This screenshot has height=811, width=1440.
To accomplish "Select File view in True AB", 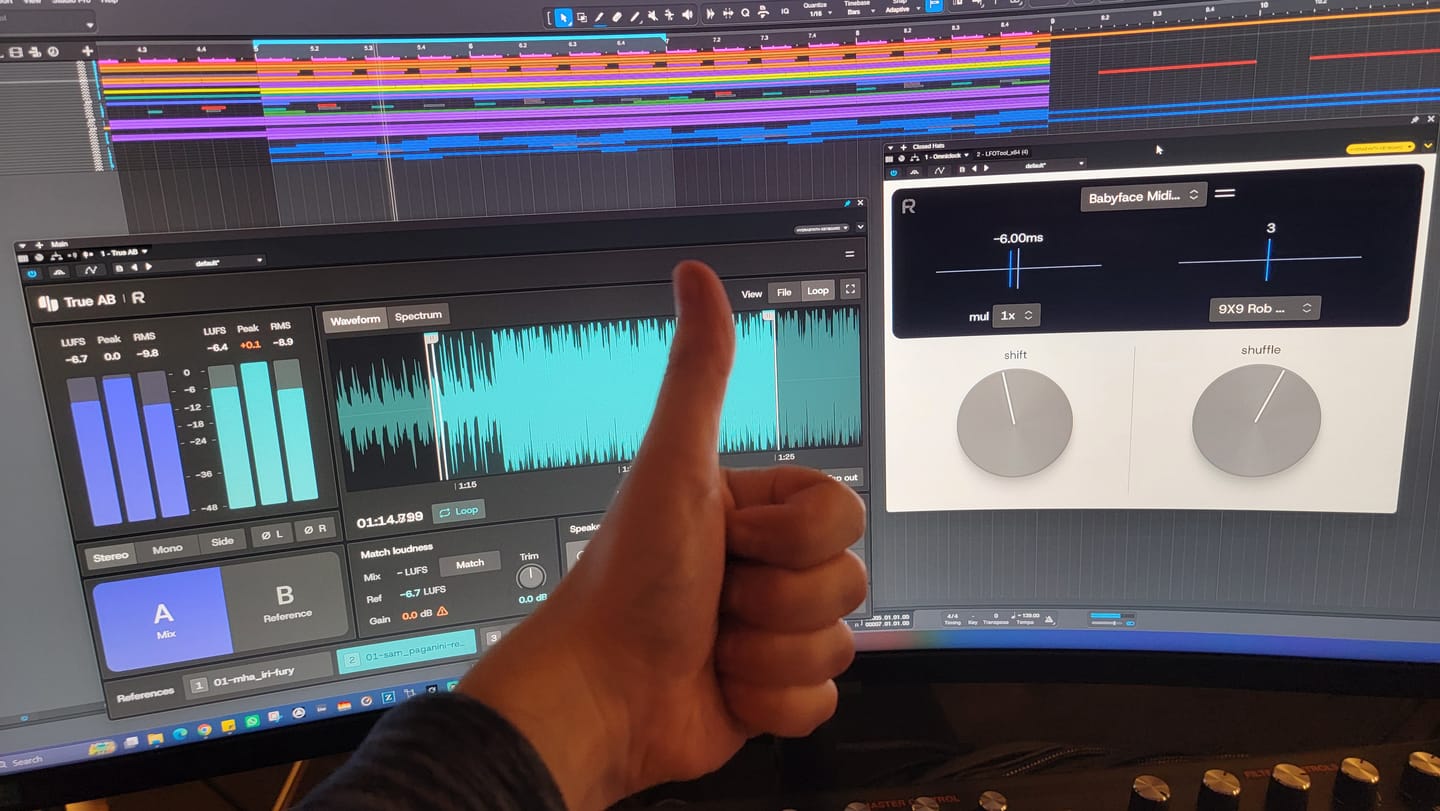I will coord(784,292).
